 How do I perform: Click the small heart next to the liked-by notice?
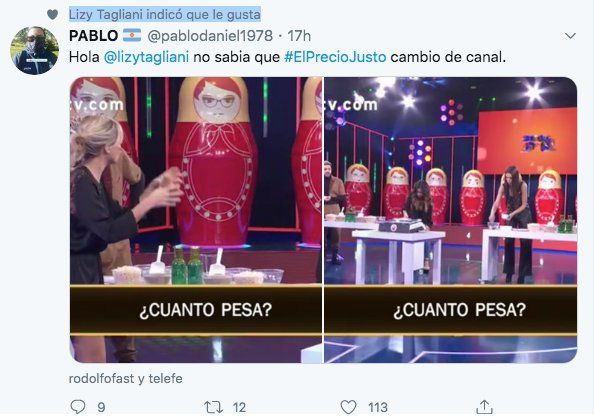[x=52, y=15]
